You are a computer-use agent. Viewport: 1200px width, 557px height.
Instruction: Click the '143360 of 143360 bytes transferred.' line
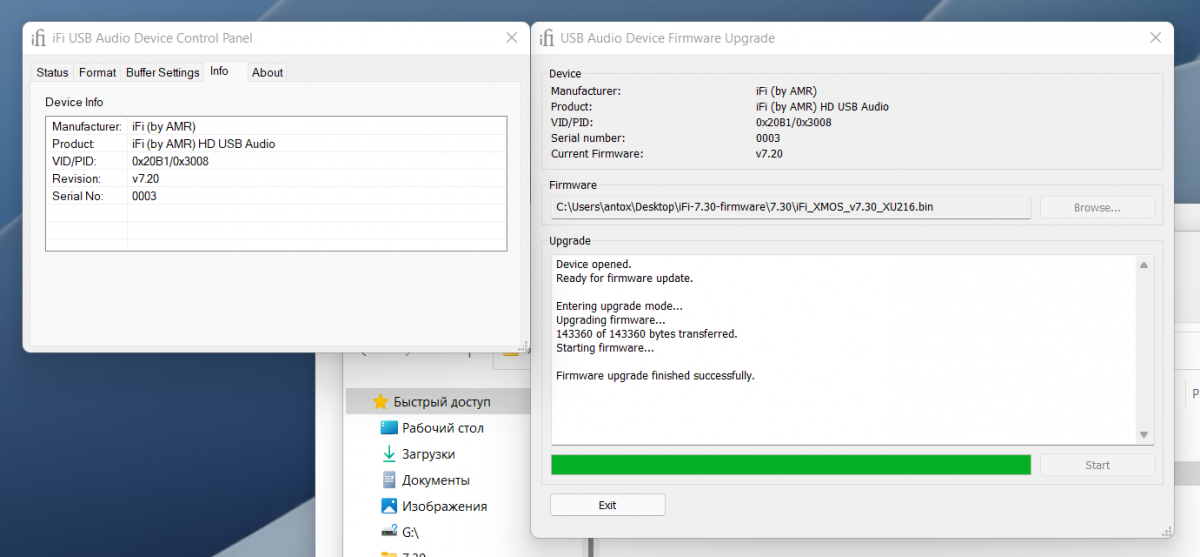pos(646,334)
